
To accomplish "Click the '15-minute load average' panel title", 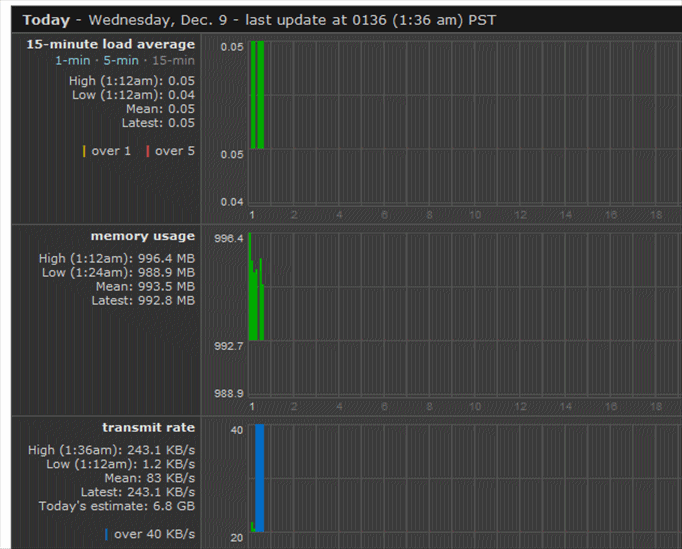I will pos(110,45).
